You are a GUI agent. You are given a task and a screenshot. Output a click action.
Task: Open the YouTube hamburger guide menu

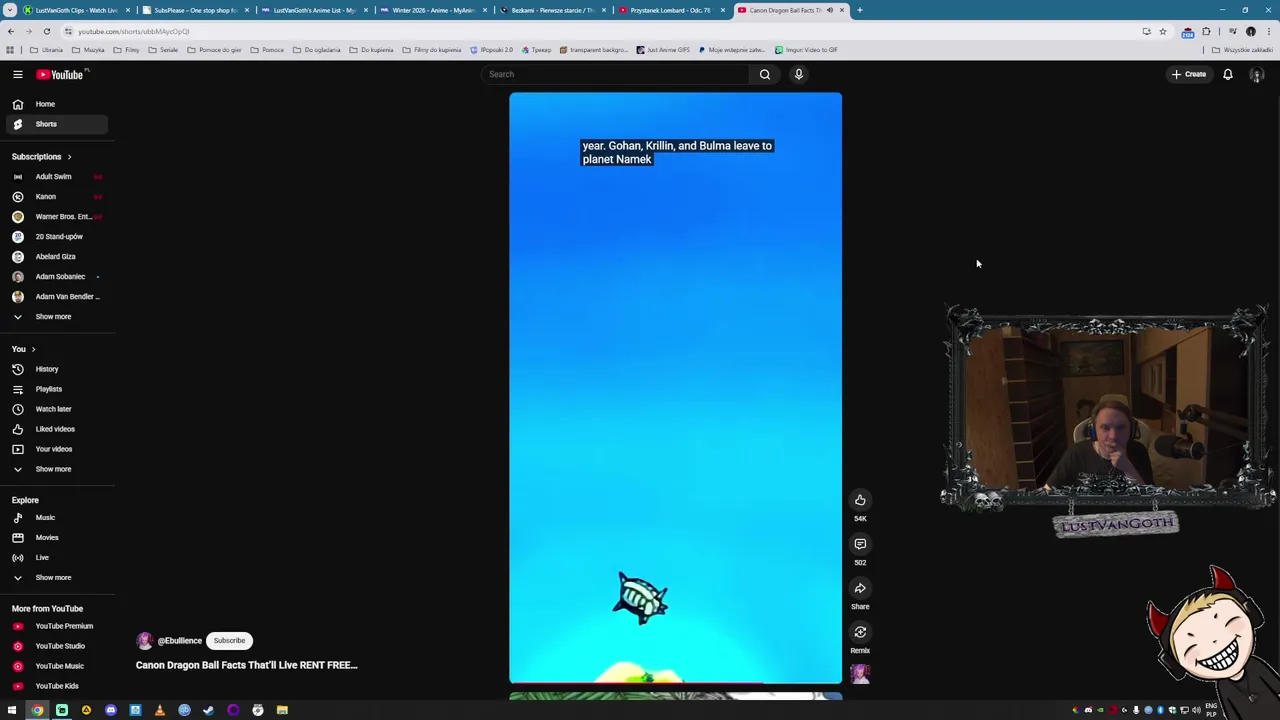(17, 74)
